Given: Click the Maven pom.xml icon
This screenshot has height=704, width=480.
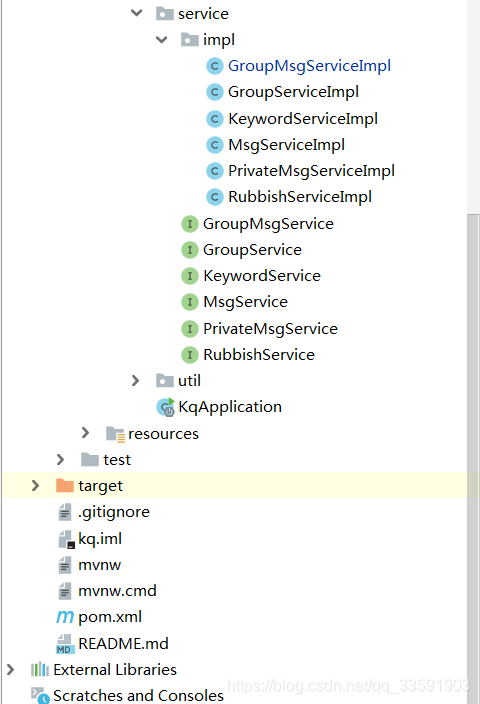Looking at the screenshot, I should 65,617.
